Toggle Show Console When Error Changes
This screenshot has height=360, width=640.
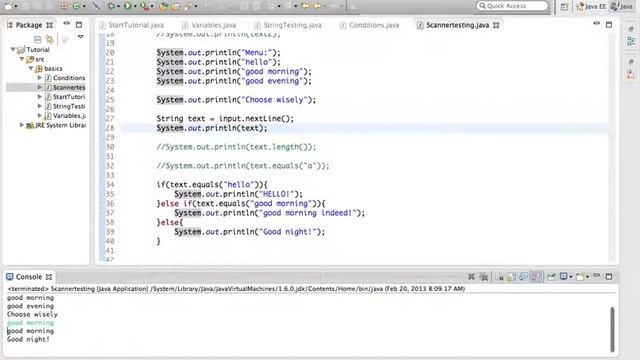(536, 277)
